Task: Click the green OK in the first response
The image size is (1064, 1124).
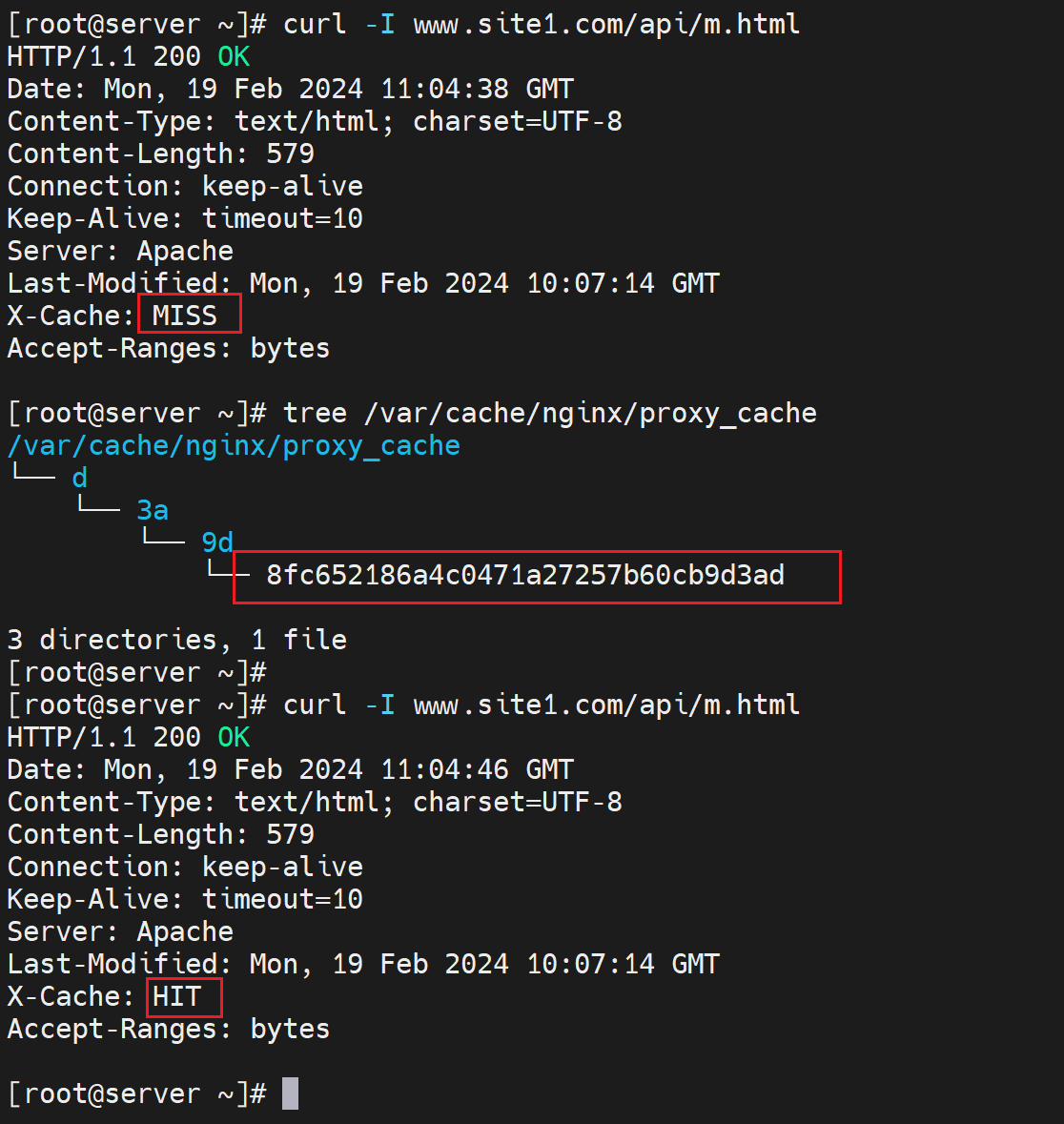Action: [x=234, y=56]
